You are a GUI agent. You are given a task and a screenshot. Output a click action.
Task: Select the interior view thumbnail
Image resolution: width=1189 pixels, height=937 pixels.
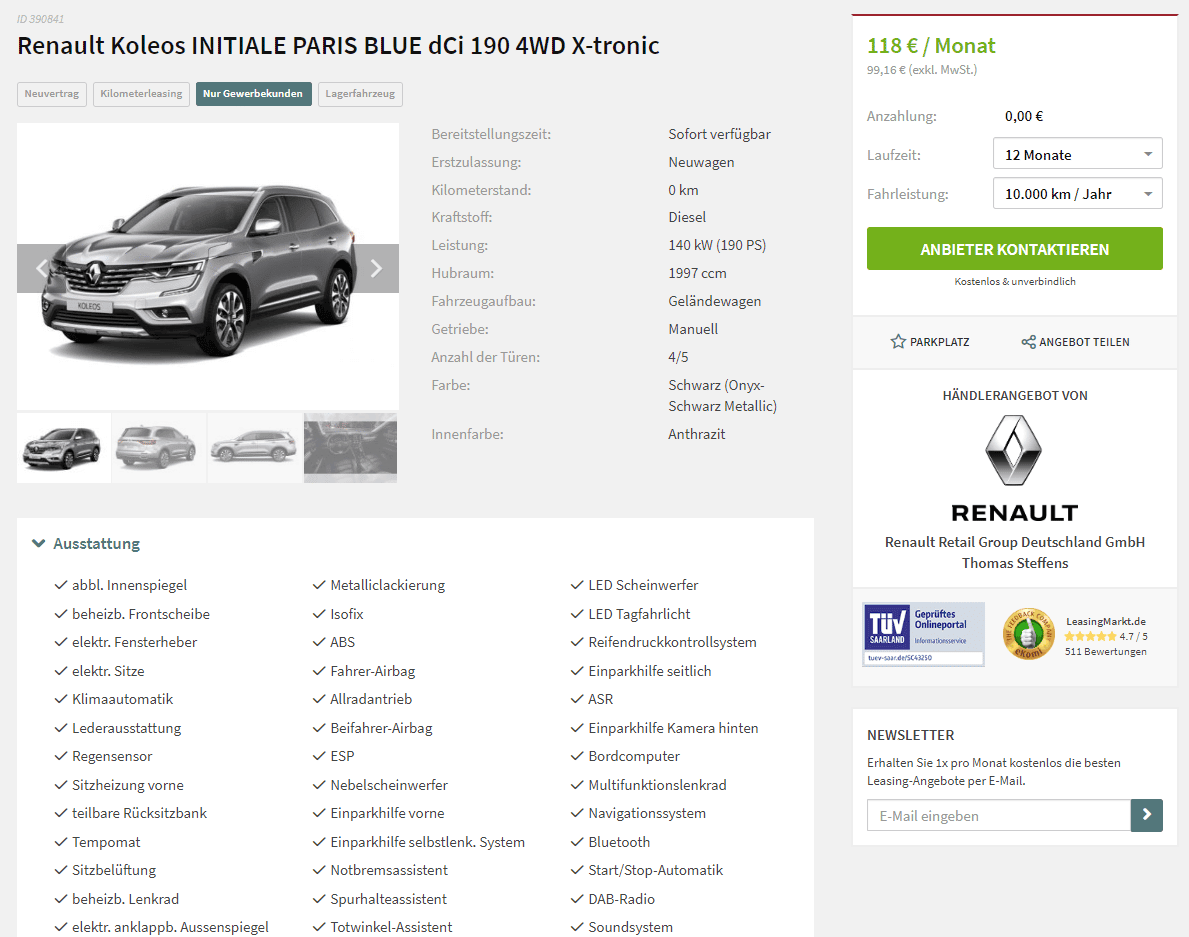click(x=350, y=447)
